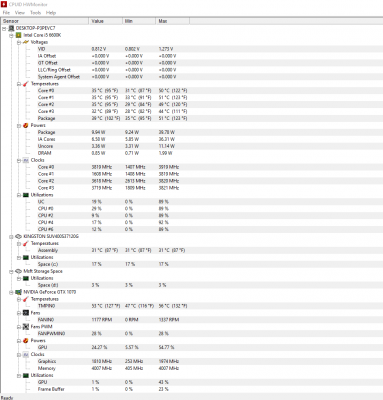Open the Help menu
383x400 pixels.
[51, 13]
